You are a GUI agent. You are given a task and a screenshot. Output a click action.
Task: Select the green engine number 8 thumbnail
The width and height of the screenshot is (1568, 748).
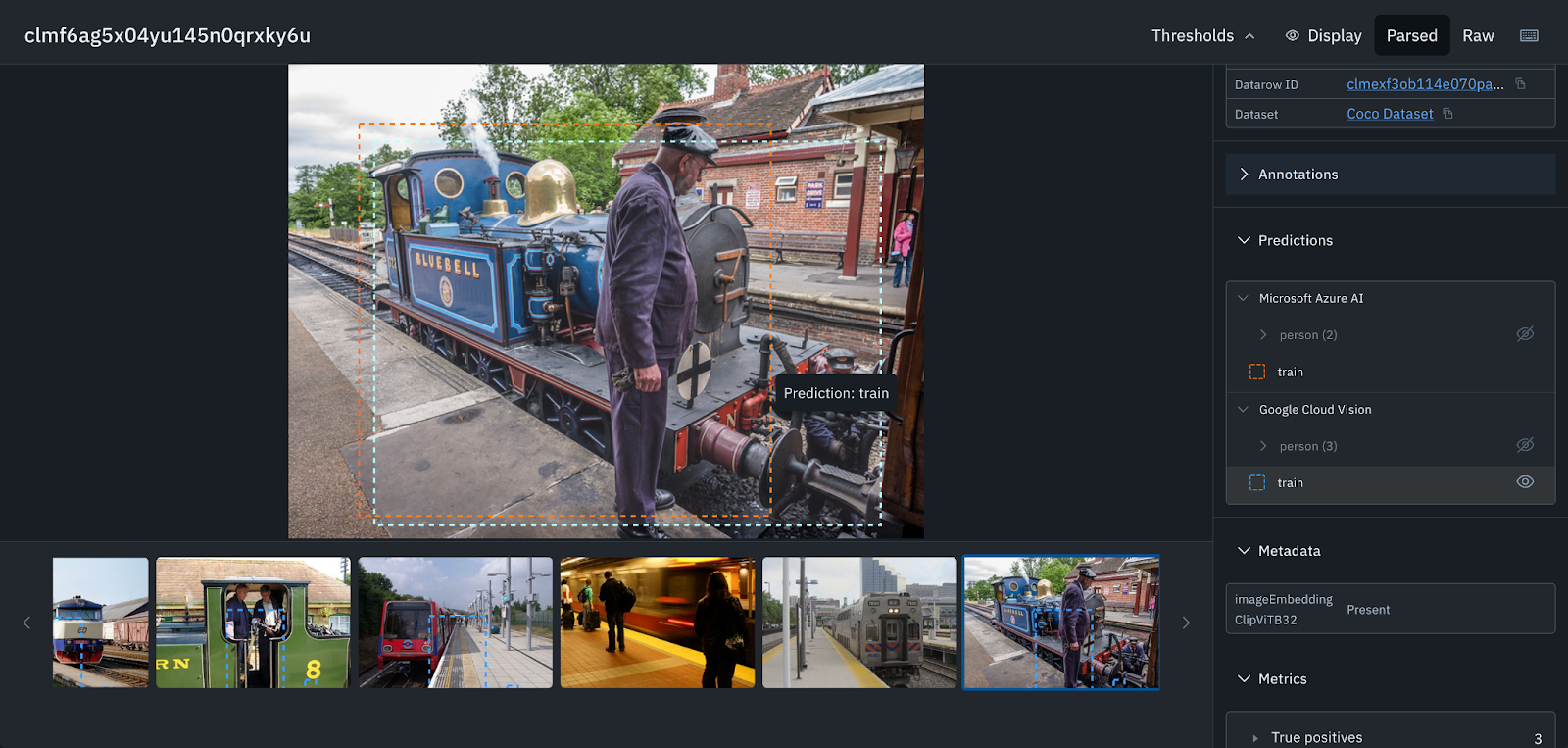pyautogui.click(x=253, y=623)
